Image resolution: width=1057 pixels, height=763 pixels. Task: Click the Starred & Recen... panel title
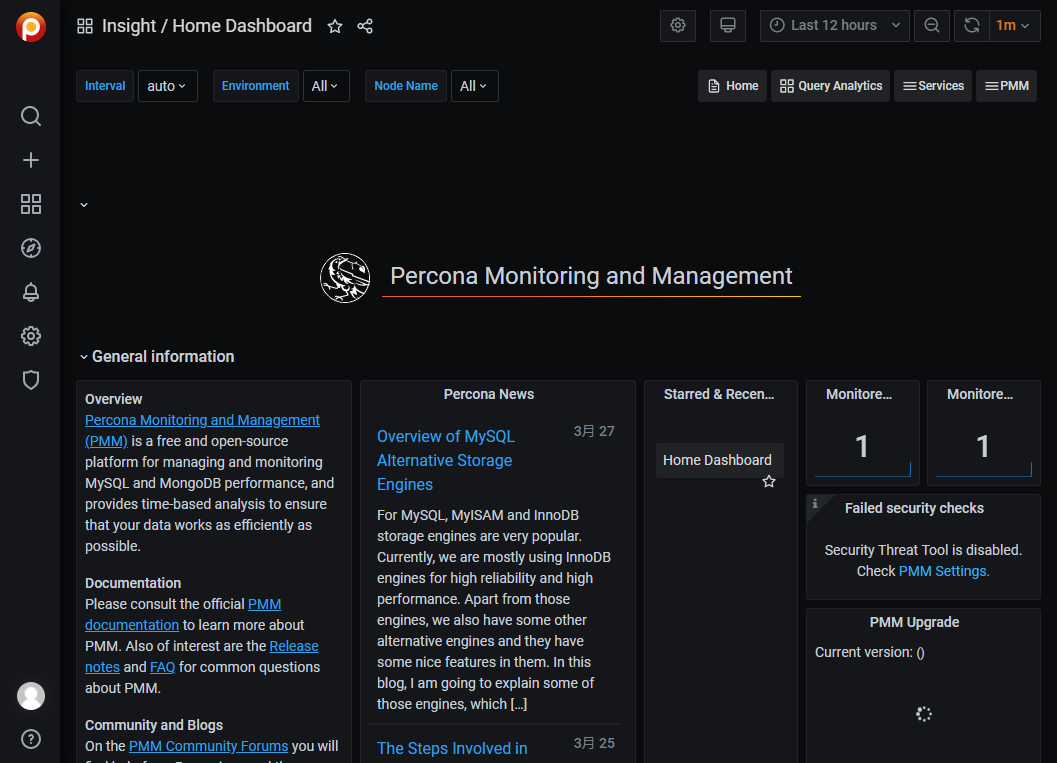pos(719,394)
